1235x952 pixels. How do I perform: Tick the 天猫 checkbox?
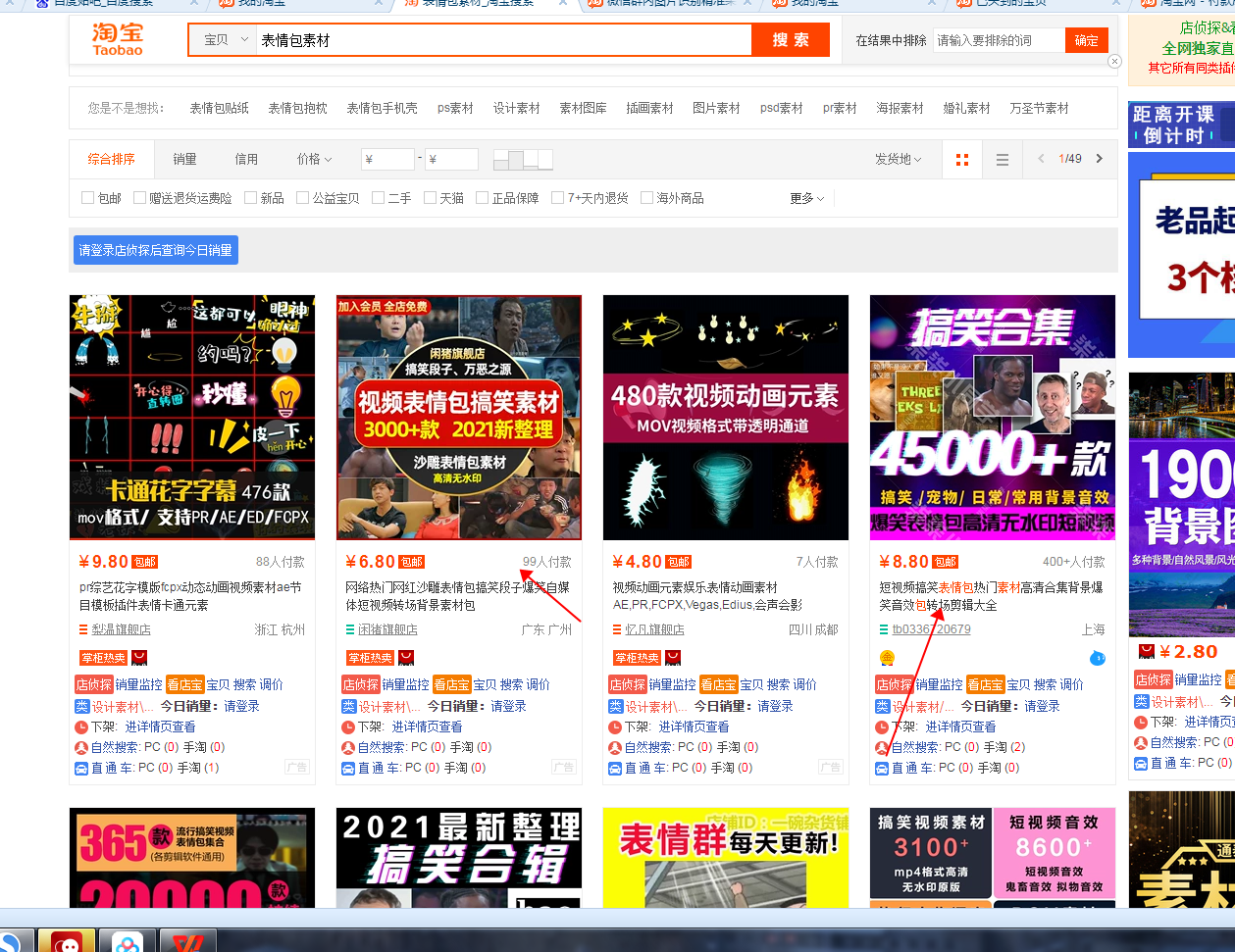tap(430, 198)
